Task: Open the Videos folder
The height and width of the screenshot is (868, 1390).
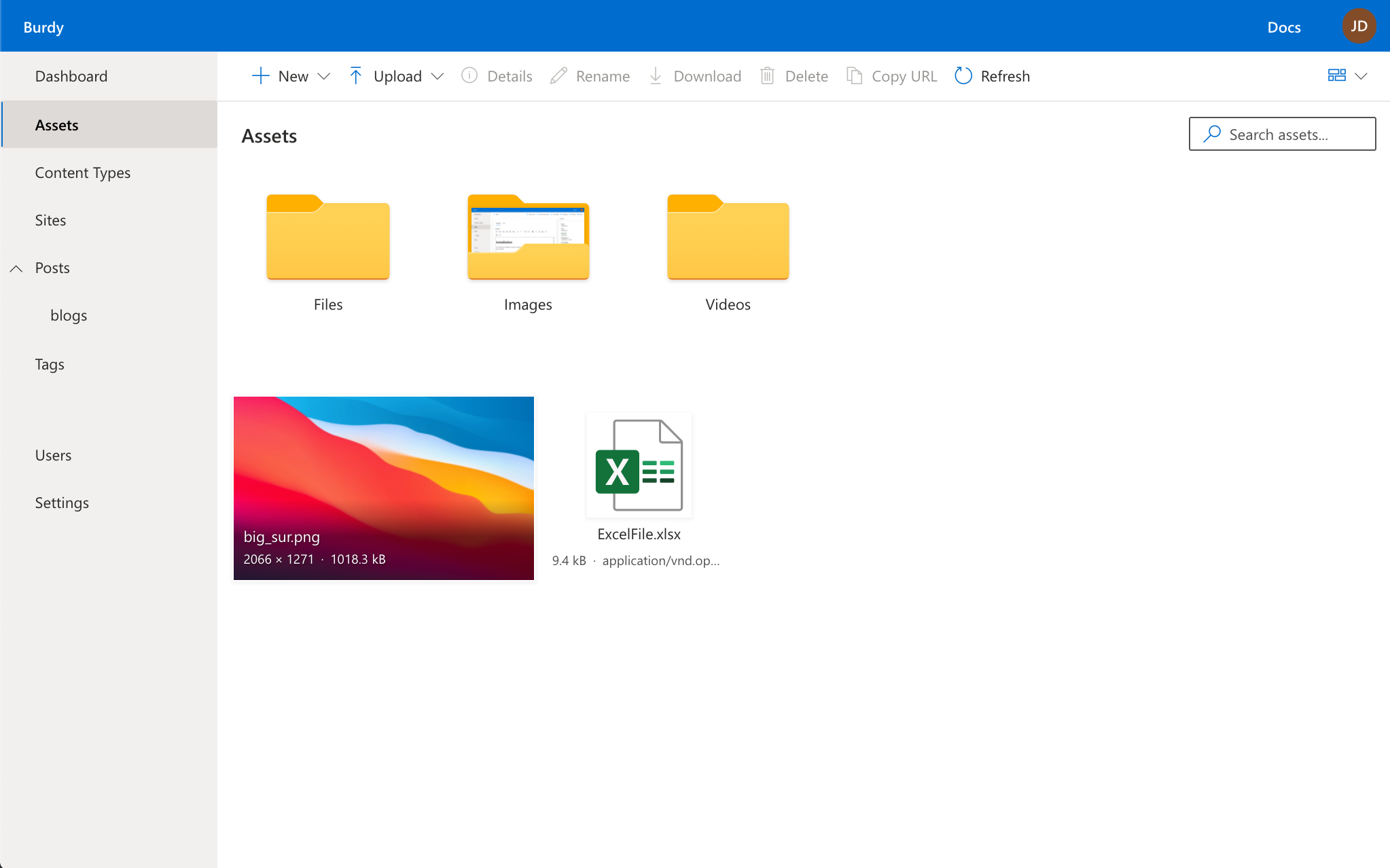Action: (728, 238)
